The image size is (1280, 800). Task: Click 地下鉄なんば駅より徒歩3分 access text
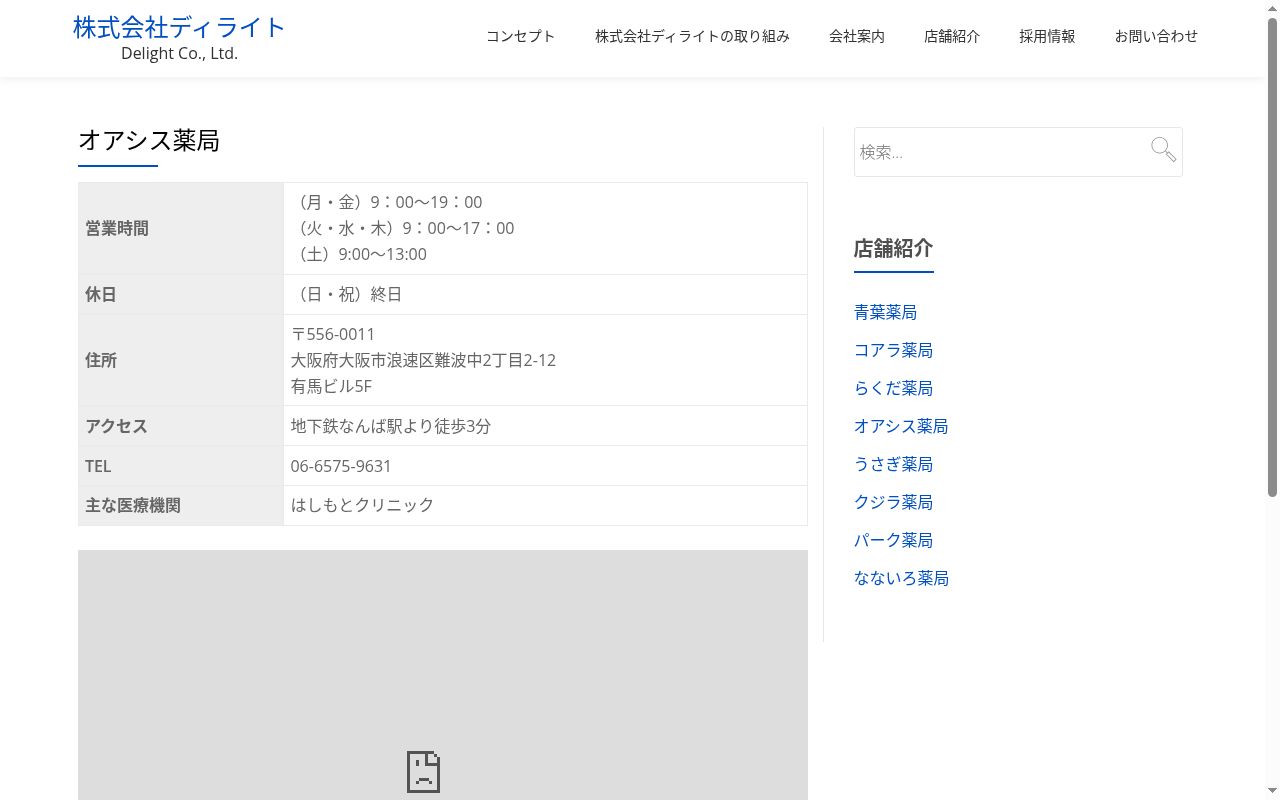pyautogui.click(x=391, y=426)
